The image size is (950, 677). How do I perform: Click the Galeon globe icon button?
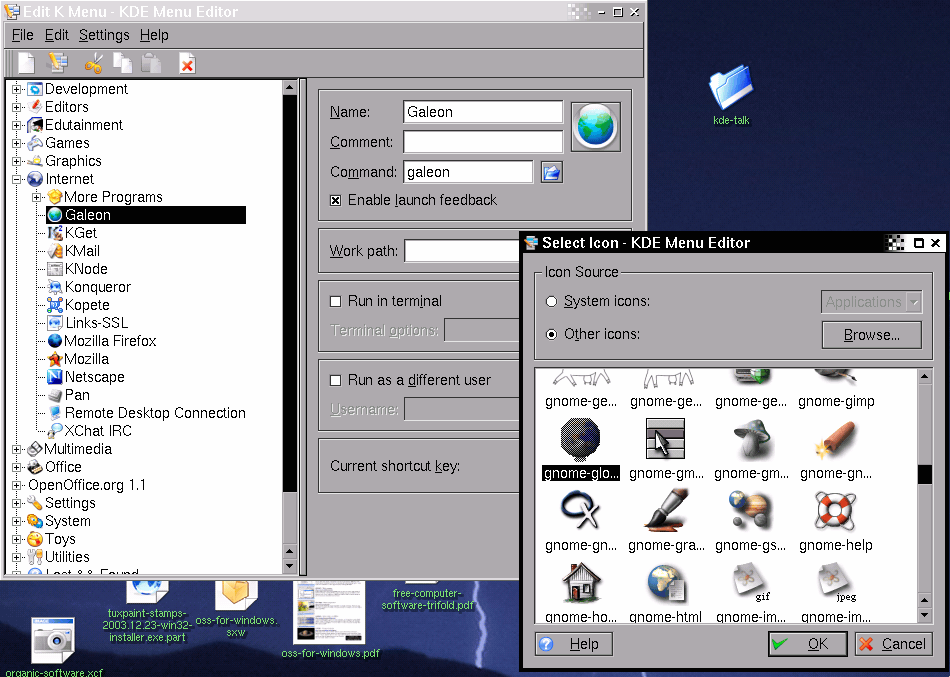tap(596, 127)
